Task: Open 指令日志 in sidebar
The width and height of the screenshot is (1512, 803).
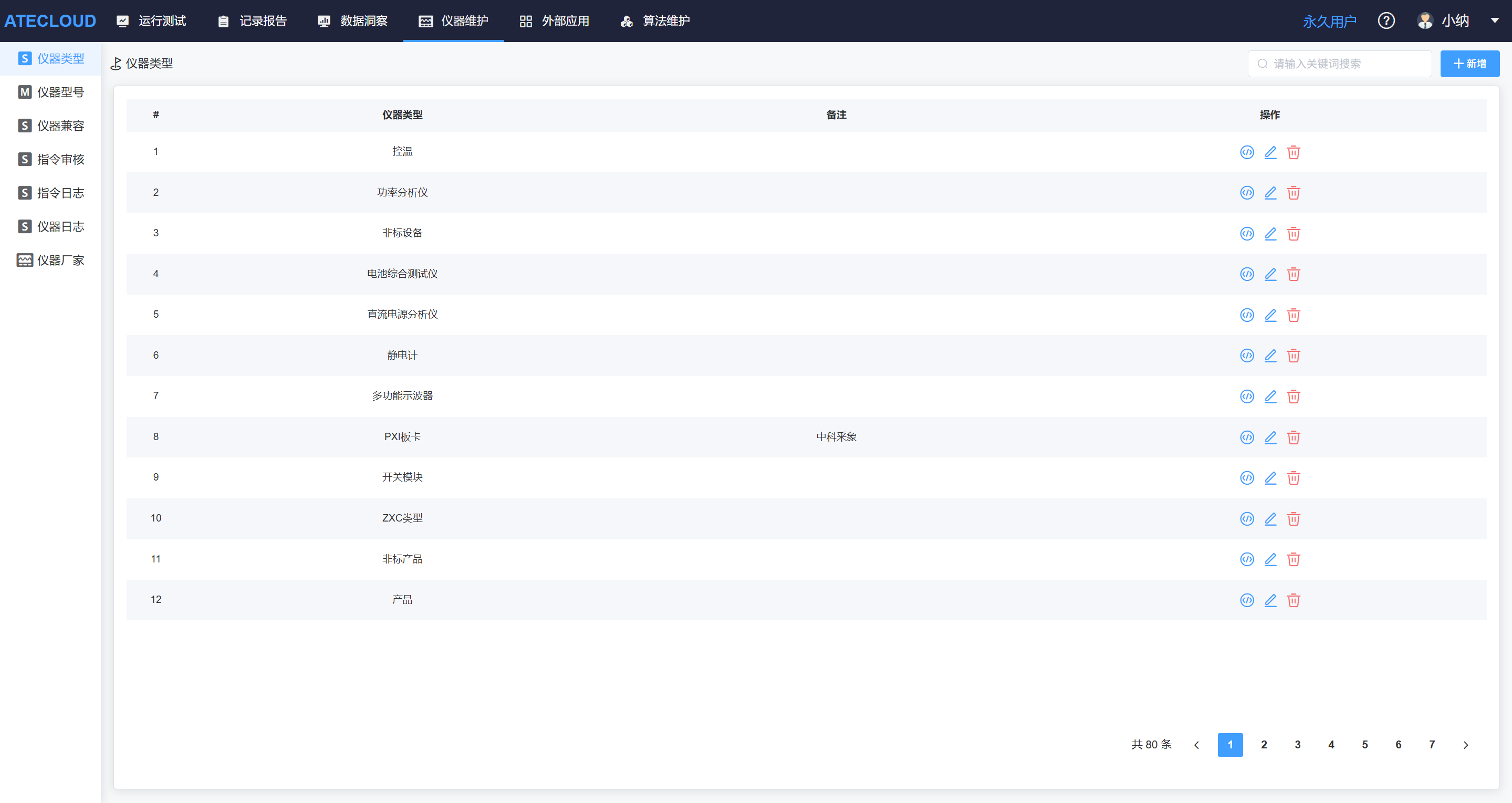Action: [x=50, y=193]
